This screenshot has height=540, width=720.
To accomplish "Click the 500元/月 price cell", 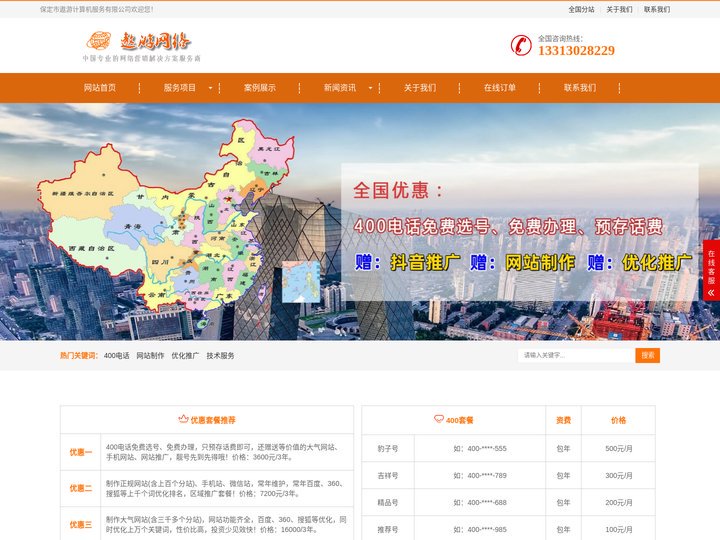I will 619,449.
